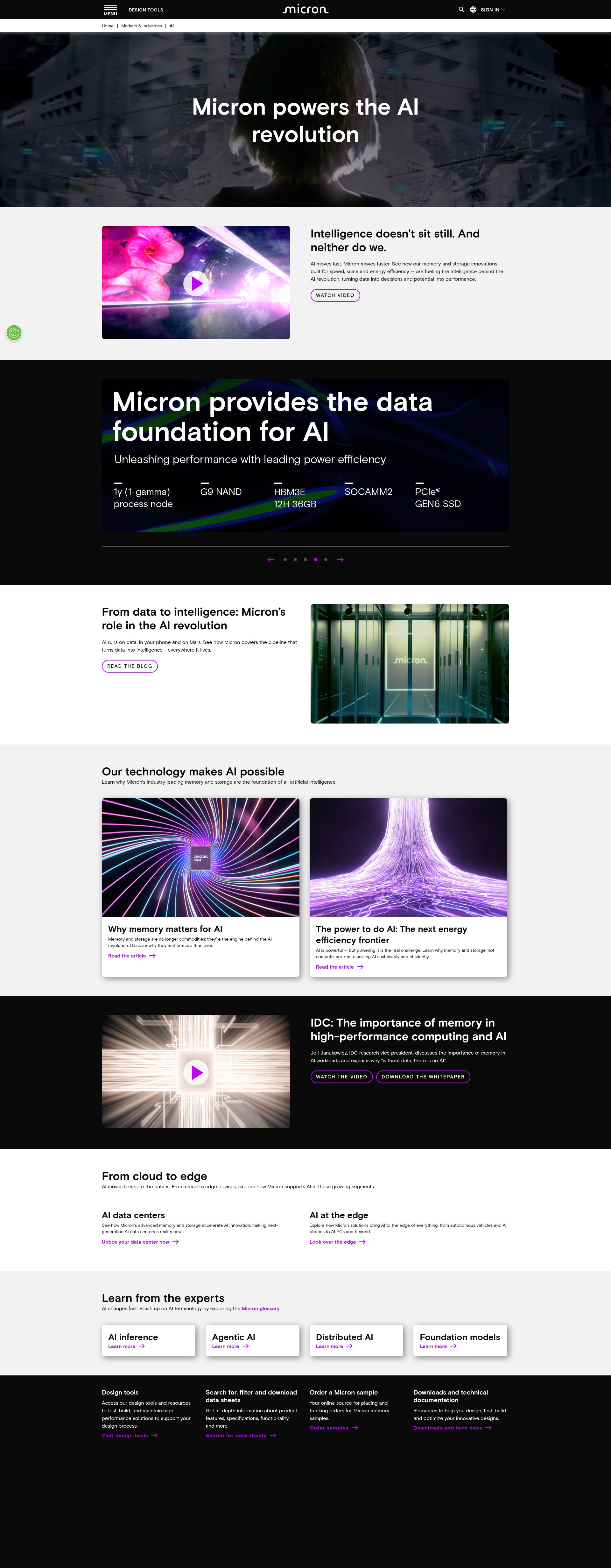Viewport: 611px width, 1568px height.
Task: Learn more about Agentic AI
Action: pos(226,1346)
